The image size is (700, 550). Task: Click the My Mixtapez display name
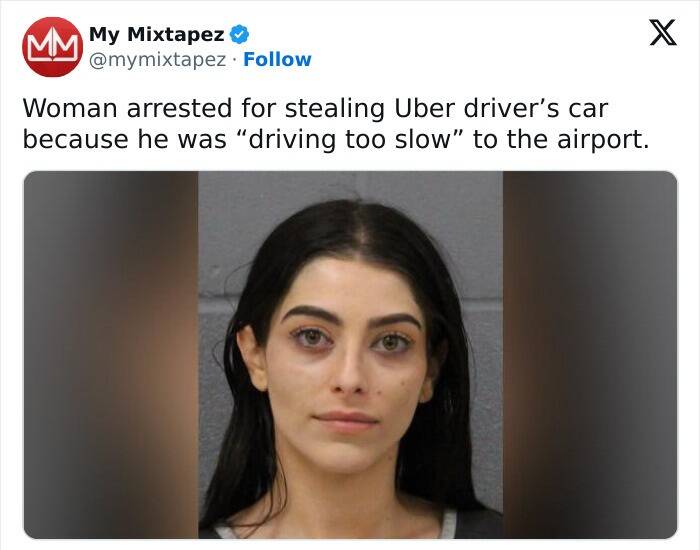point(157,34)
